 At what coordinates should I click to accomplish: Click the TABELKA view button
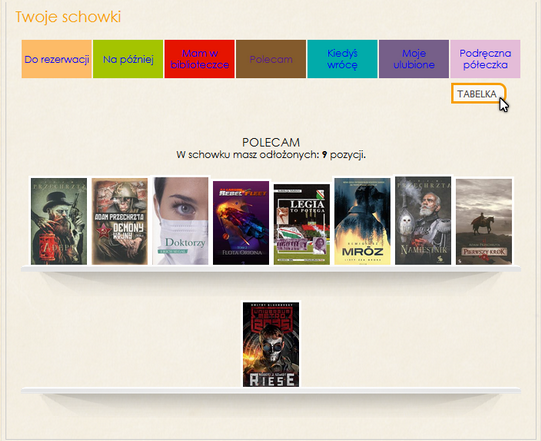point(478,94)
